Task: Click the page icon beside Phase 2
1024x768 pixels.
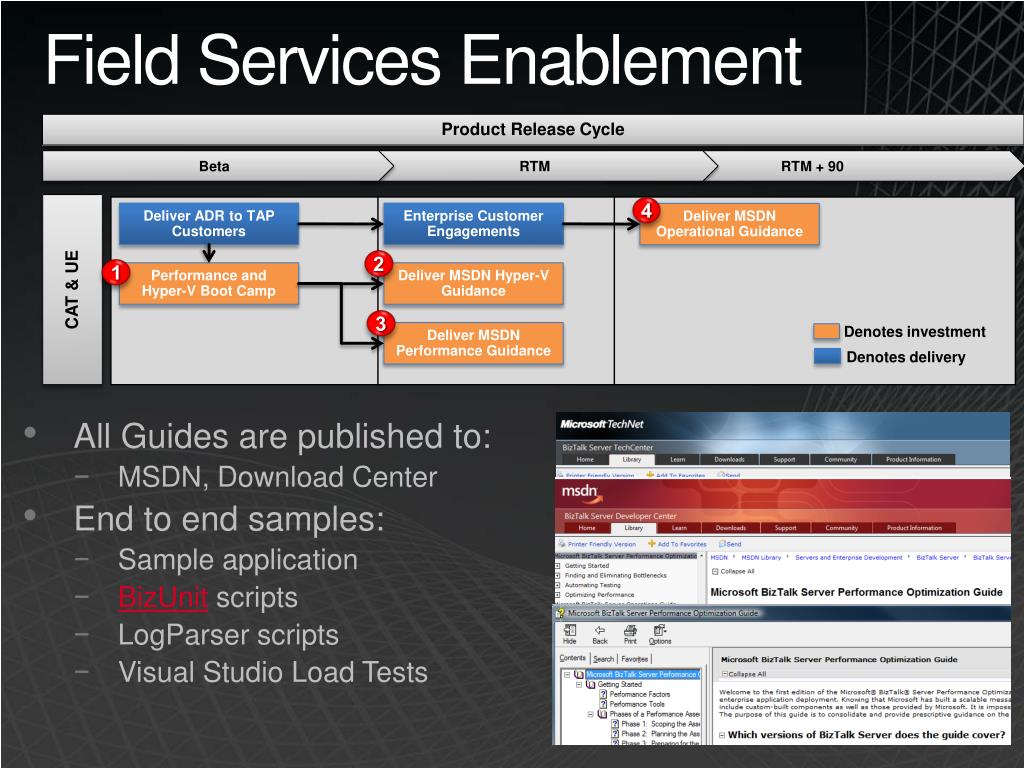Action: tap(615, 733)
